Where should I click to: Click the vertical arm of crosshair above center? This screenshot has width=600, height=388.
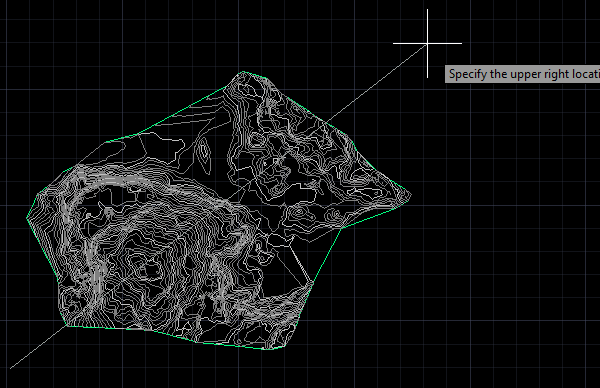point(427,25)
